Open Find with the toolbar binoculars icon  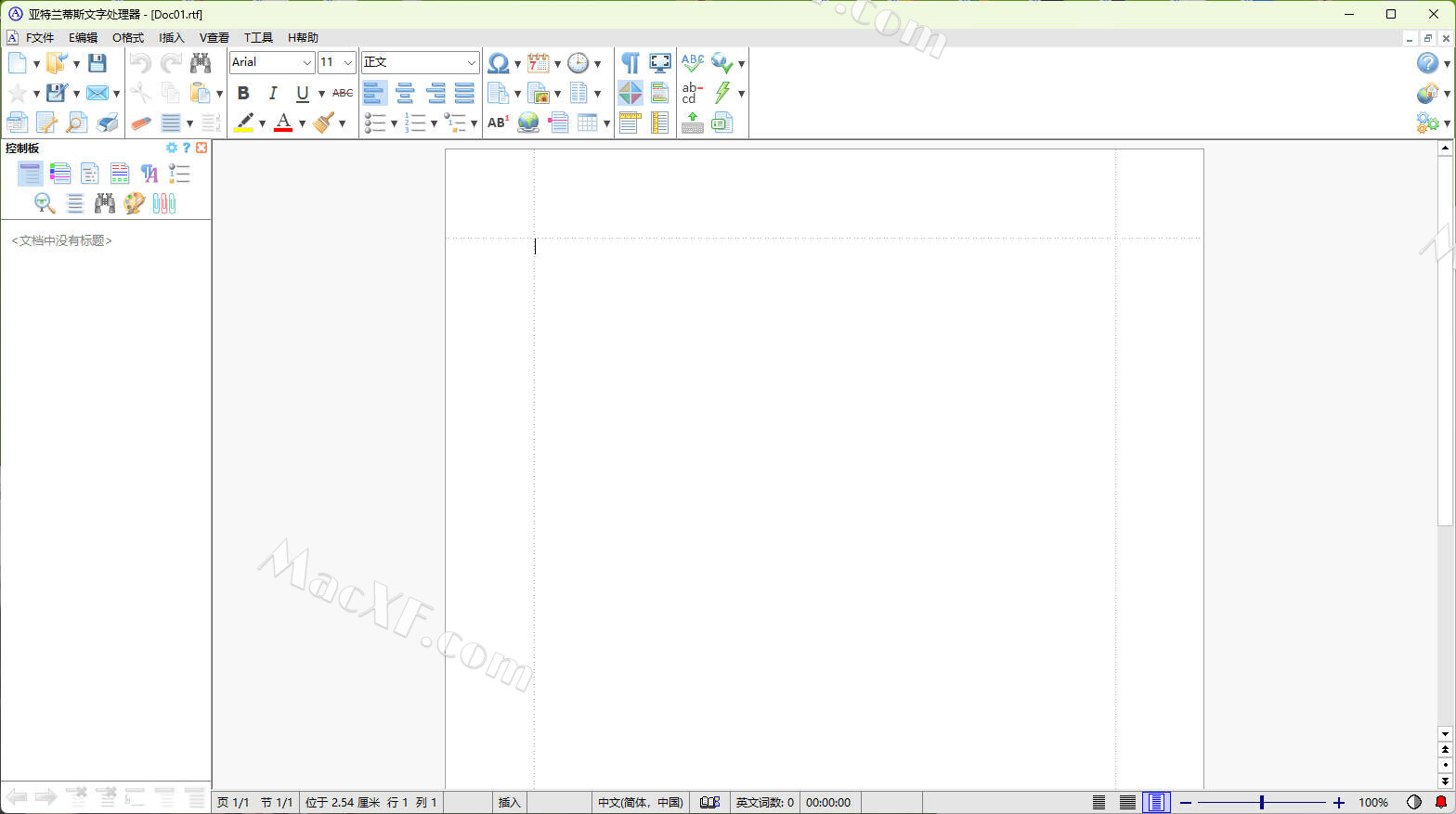click(x=201, y=63)
